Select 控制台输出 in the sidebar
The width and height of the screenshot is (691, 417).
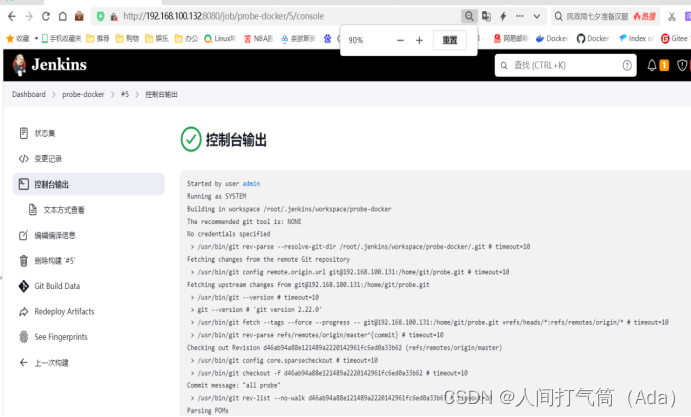click(89, 184)
